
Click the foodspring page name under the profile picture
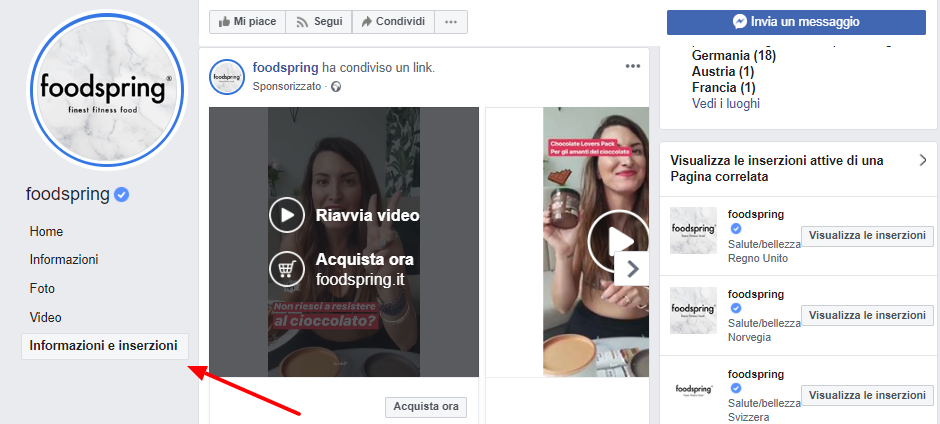68,194
